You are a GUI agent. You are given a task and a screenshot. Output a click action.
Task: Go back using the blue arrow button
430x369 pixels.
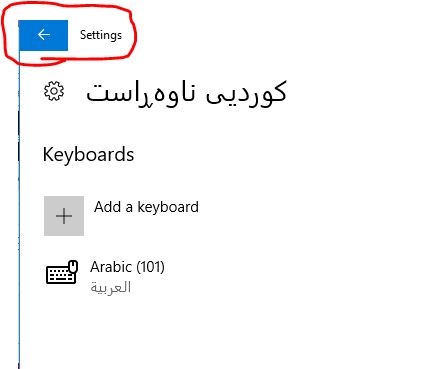pyautogui.click(x=43, y=35)
